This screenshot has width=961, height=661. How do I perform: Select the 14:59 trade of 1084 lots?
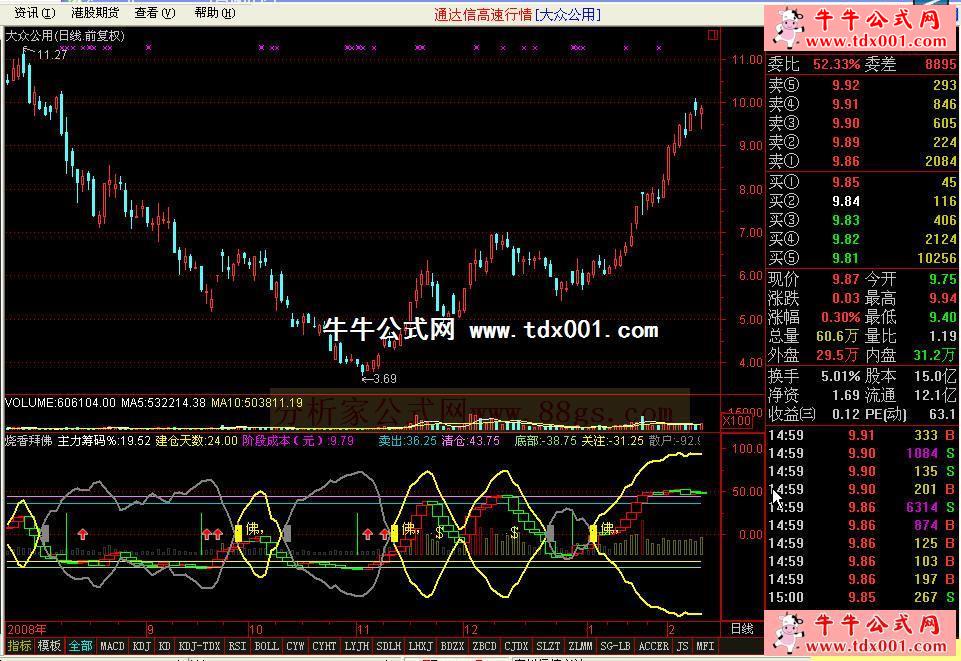tap(862, 453)
